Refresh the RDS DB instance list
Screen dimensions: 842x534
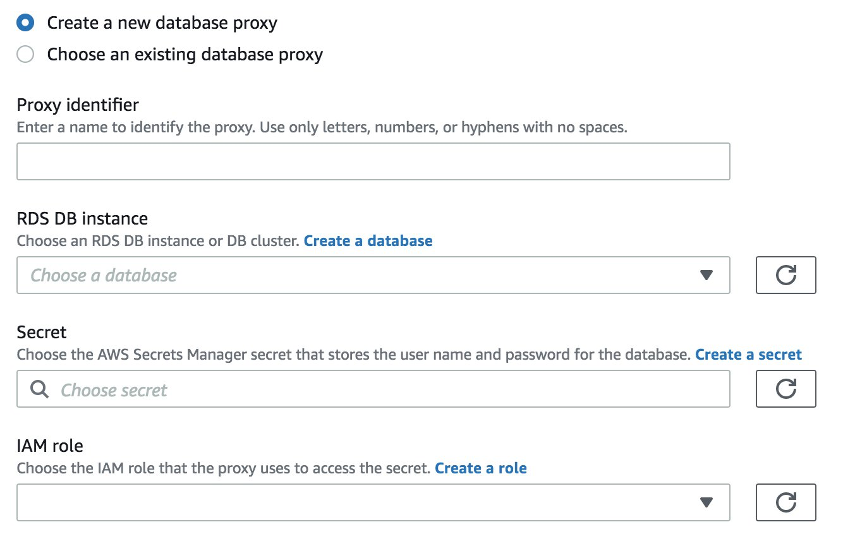(x=785, y=275)
